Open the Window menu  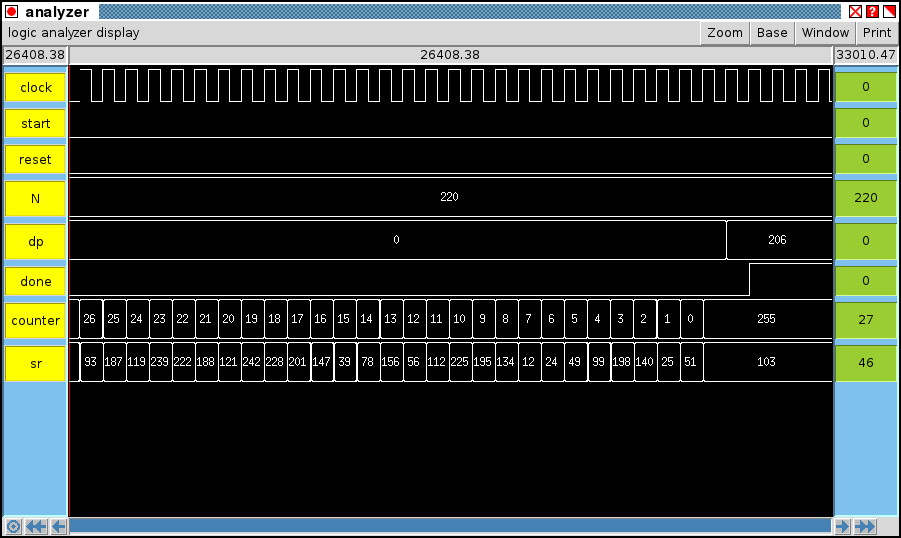point(825,33)
